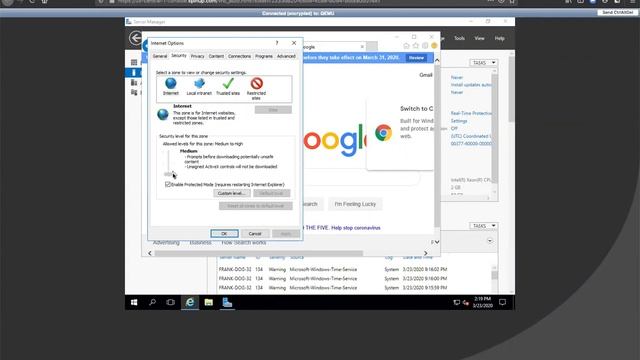Click browser scroll-left arrow
The height and width of the screenshot is (360, 640).
pyautogui.click(x=150, y=253)
